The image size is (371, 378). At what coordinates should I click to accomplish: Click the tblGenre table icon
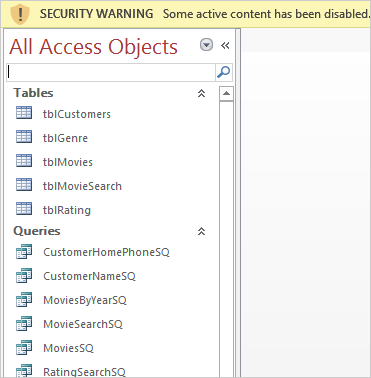click(24, 137)
